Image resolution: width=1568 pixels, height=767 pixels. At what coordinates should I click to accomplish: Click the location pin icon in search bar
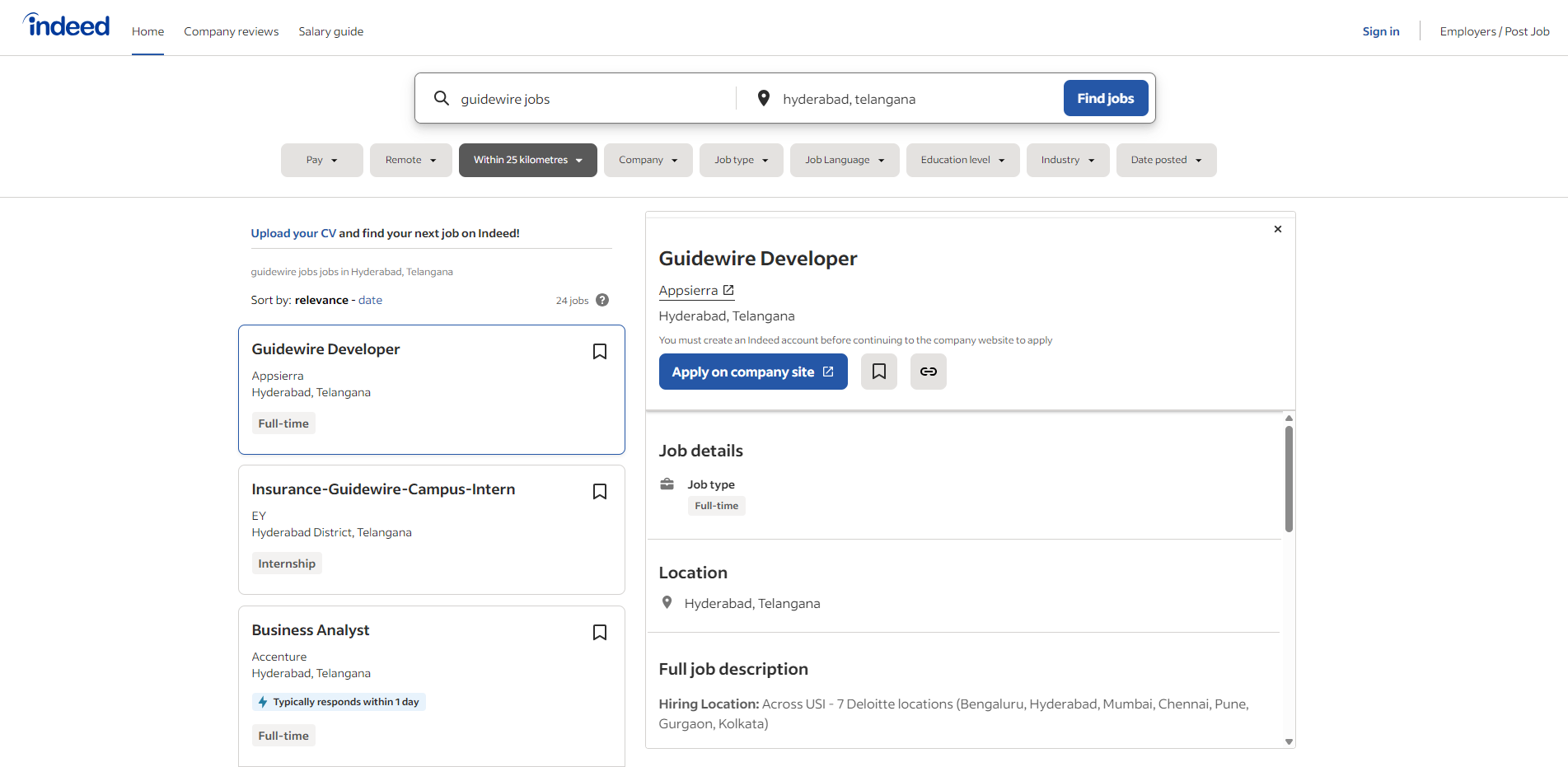coord(763,98)
